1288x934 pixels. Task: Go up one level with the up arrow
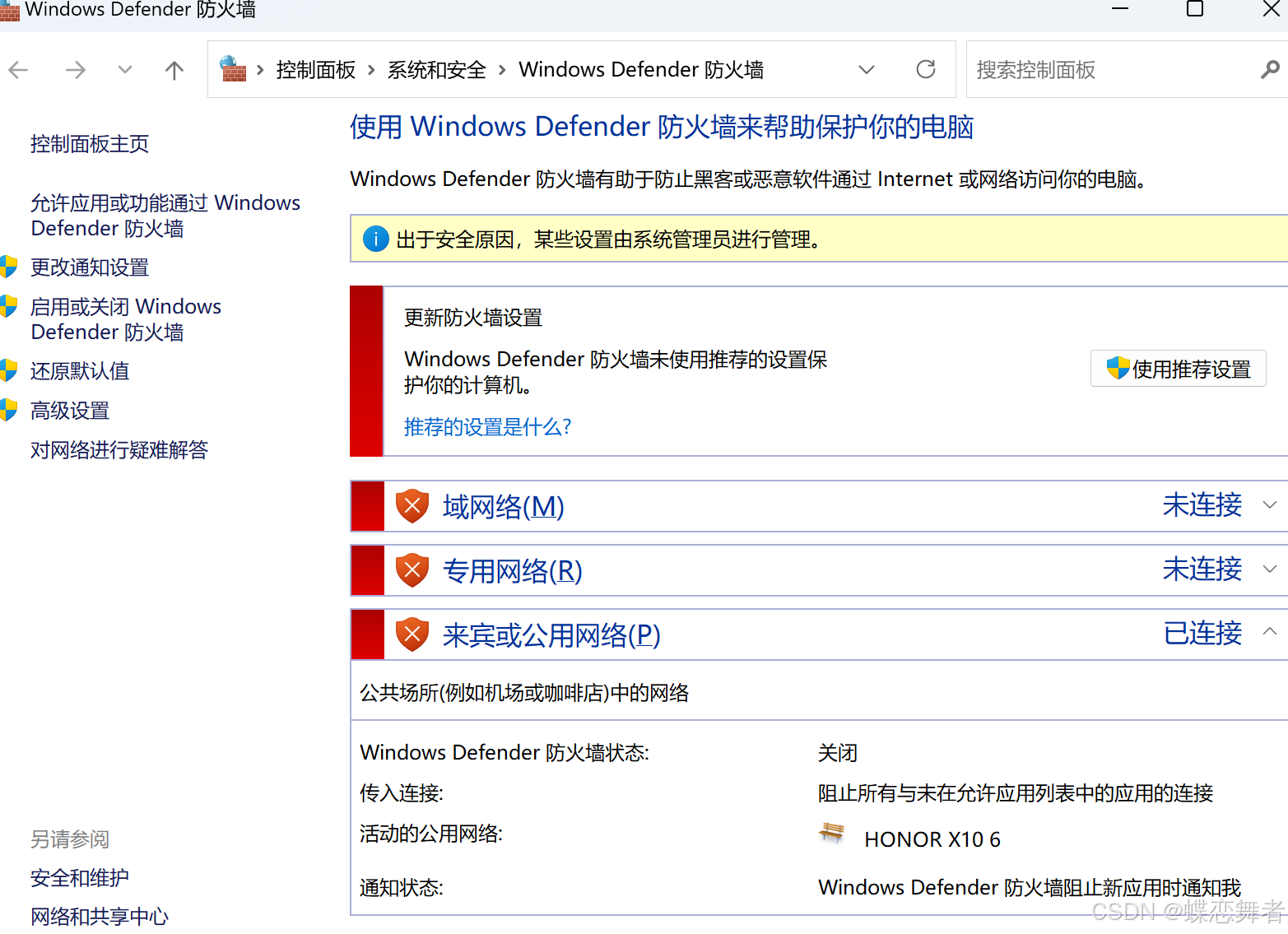tap(174, 70)
